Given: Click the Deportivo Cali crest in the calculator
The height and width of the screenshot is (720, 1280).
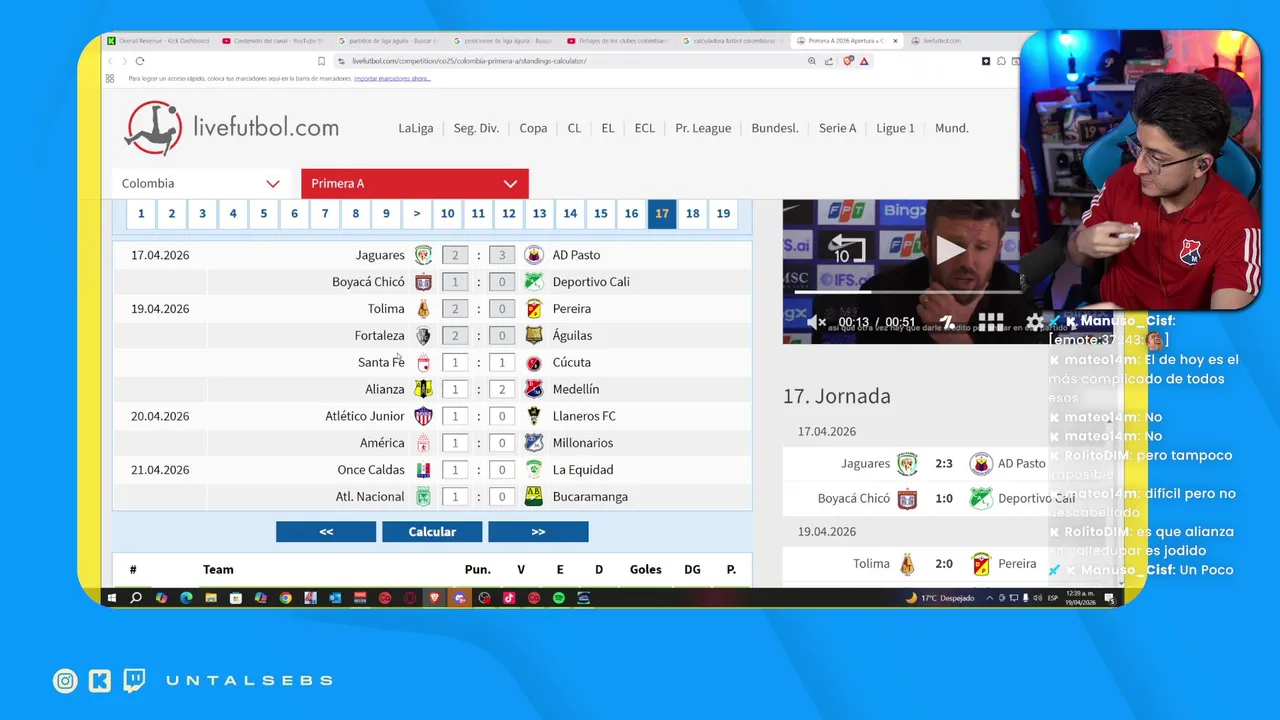Looking at the screenshot, I should pyautogui.click(x=533, y=282).
